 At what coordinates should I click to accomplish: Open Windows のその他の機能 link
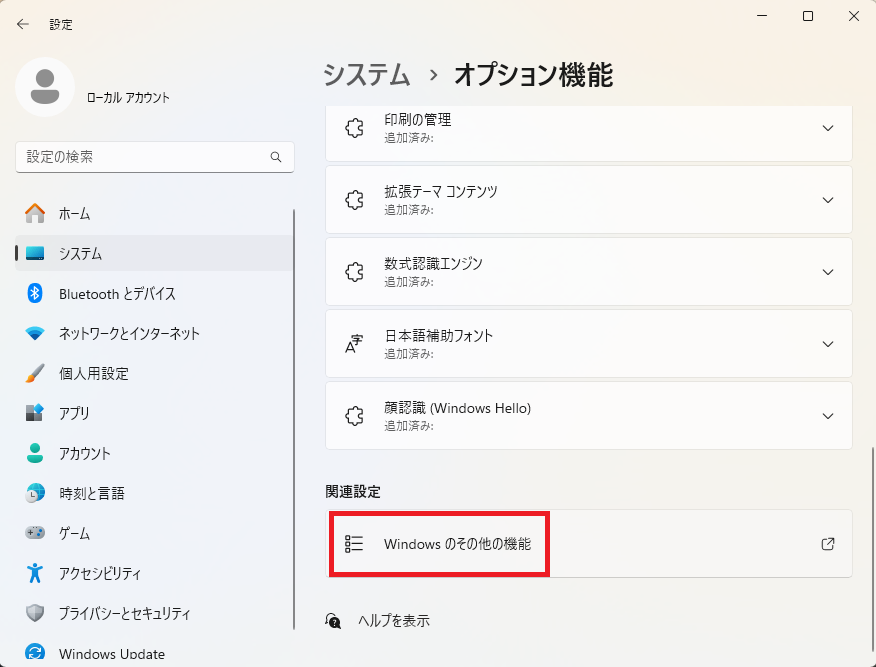coord(589,544)
